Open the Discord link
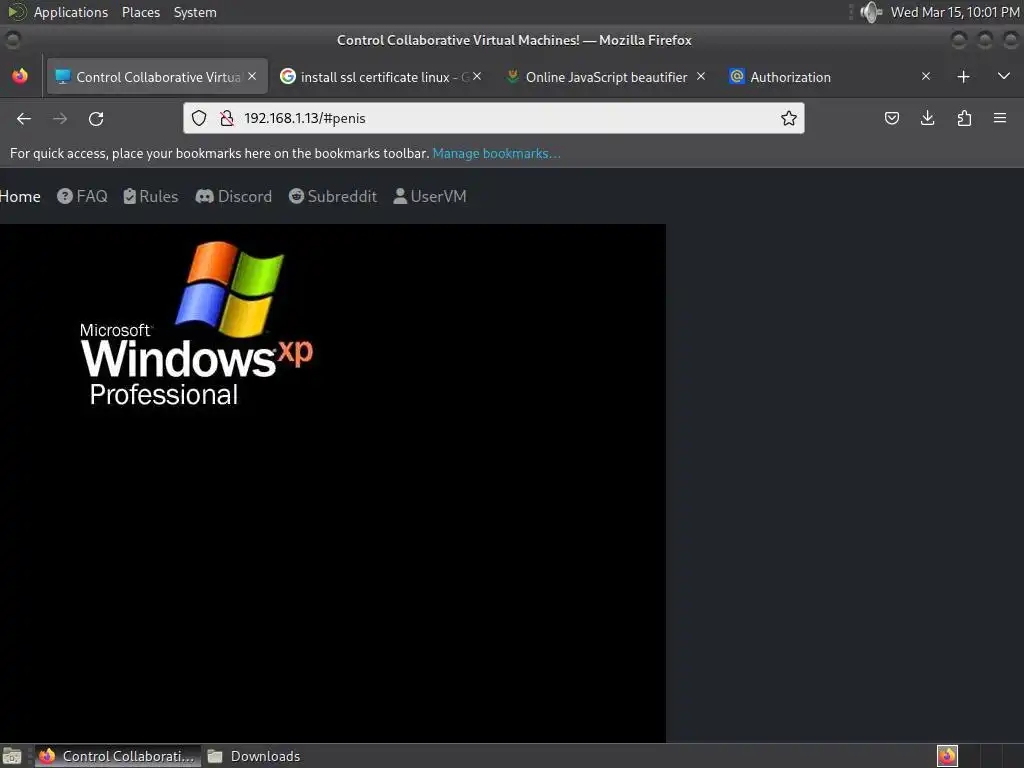 pos(234,197)
